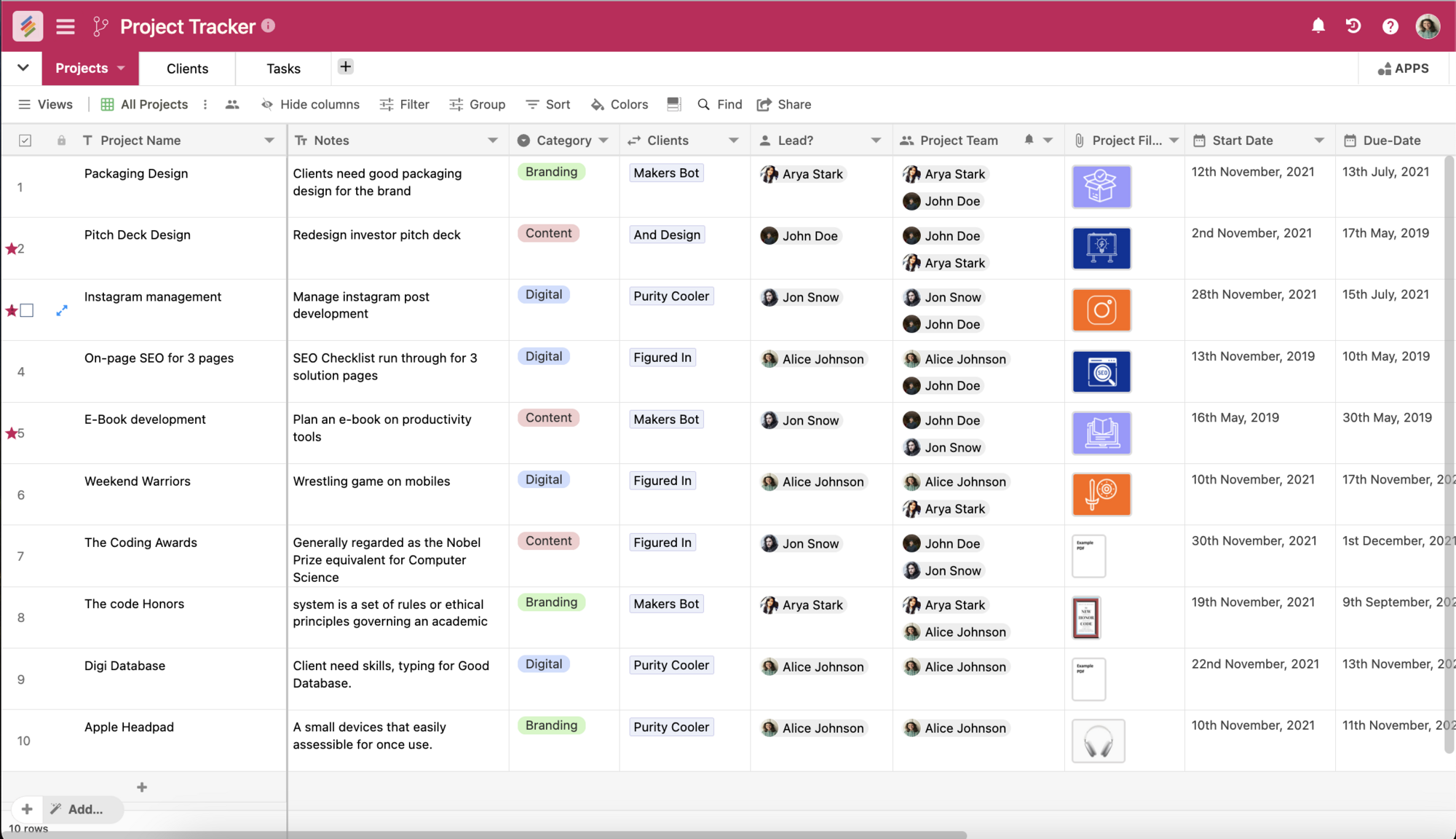Switch to the Clients tab
Image resolution: width=1456 pixels, height=839 pixels.
click(186, 68)
